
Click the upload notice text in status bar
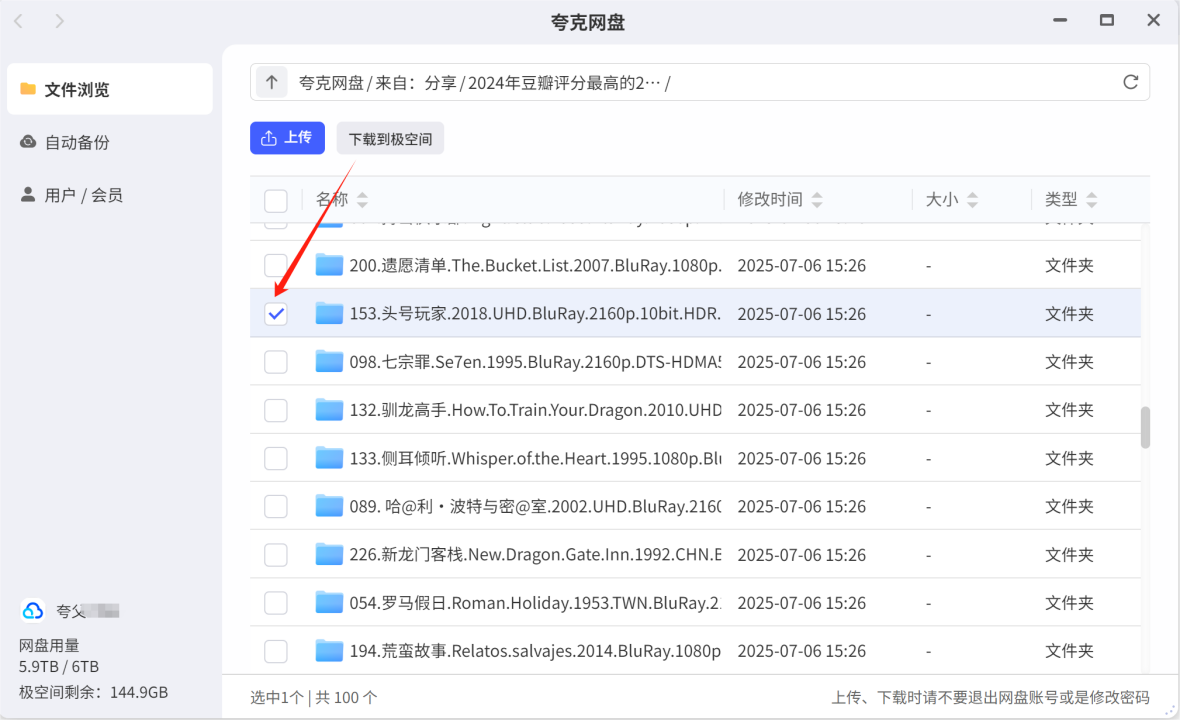[x=990, y=697]
